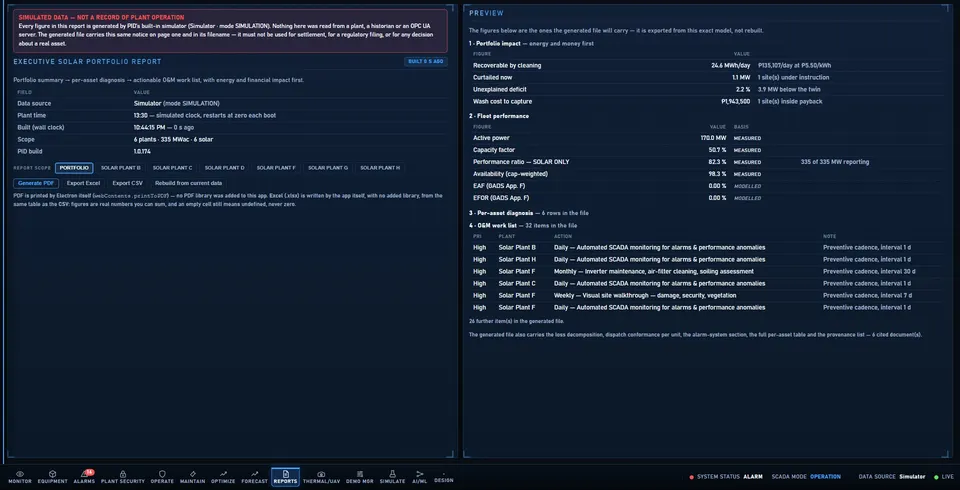Click the Weekly visual site walkthrough row

tap(707, 295)
